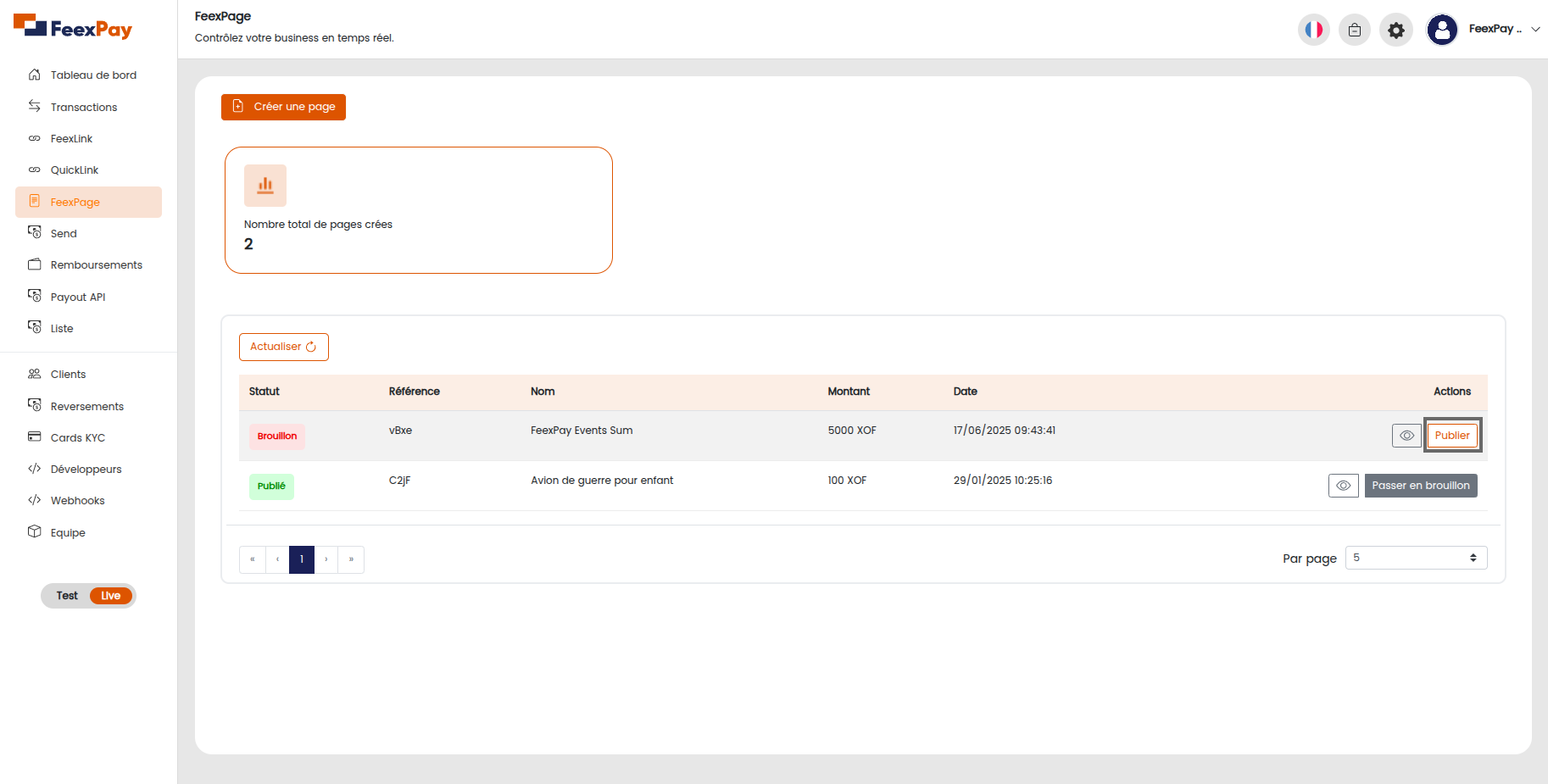Open Clients menu item

[x=88, y=374]
